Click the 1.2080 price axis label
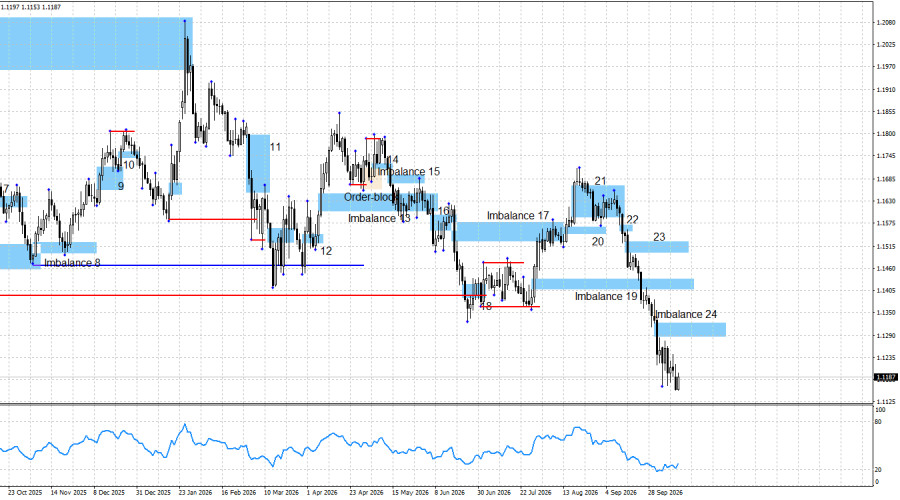The image size is (900, 500). pyautogui.click(x=886, y=22)
